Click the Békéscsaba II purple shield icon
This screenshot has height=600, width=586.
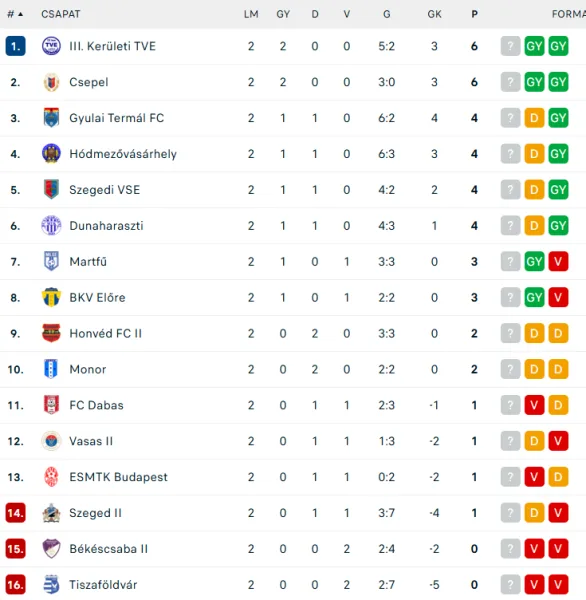coord(51,549)
